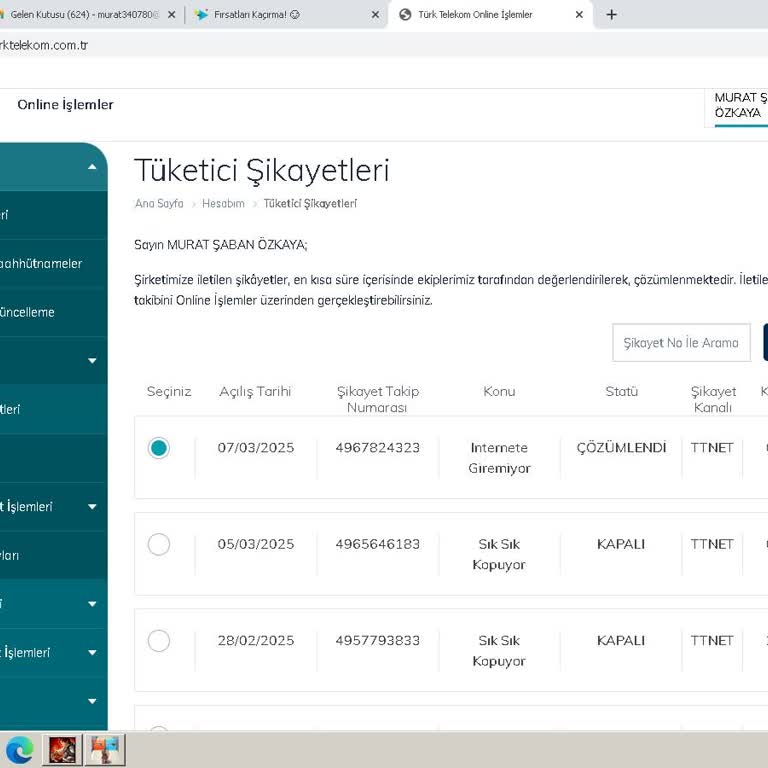
Task: Open Microsoft Edge from the taskbar
Action: tap(20, 750)
